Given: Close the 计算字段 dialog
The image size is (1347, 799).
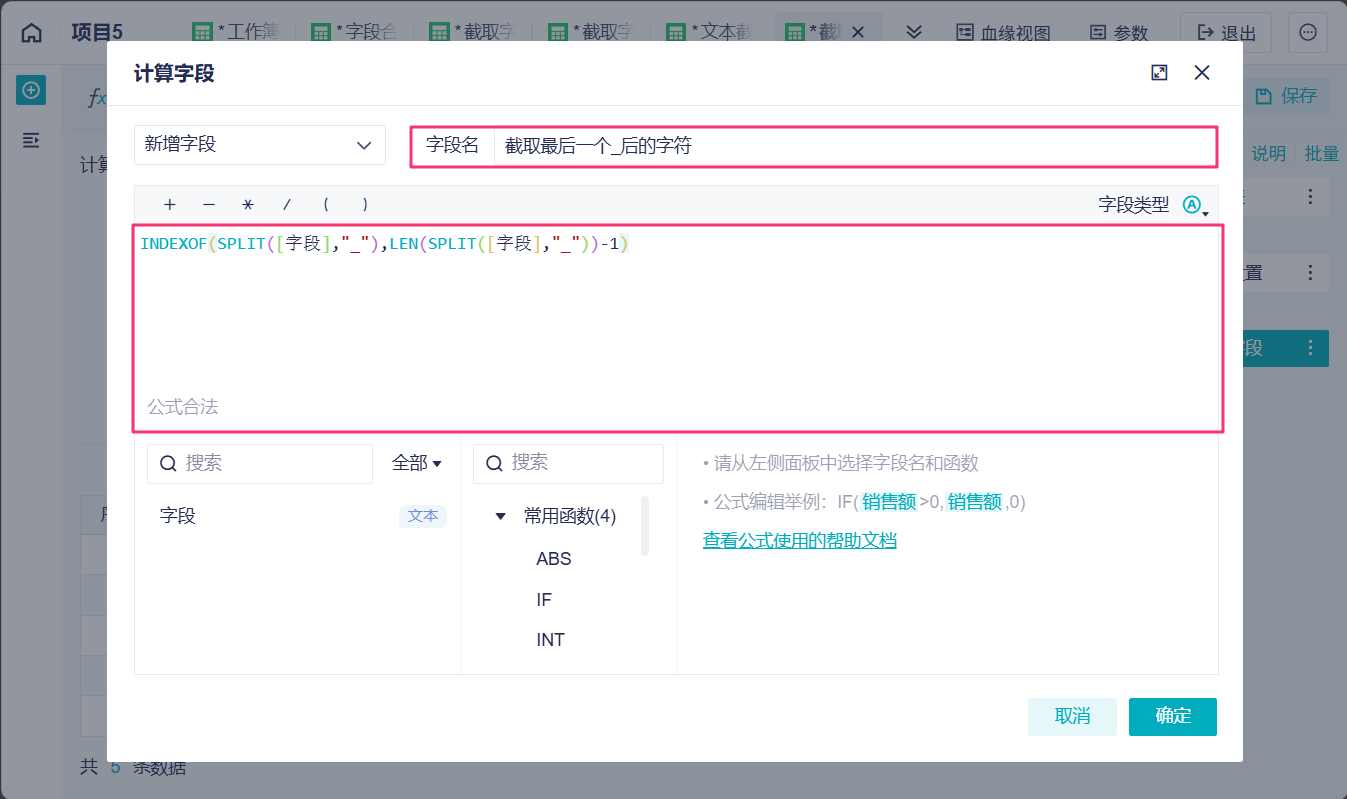Looking at the screenshot, I should click(x=1202, y=72).
